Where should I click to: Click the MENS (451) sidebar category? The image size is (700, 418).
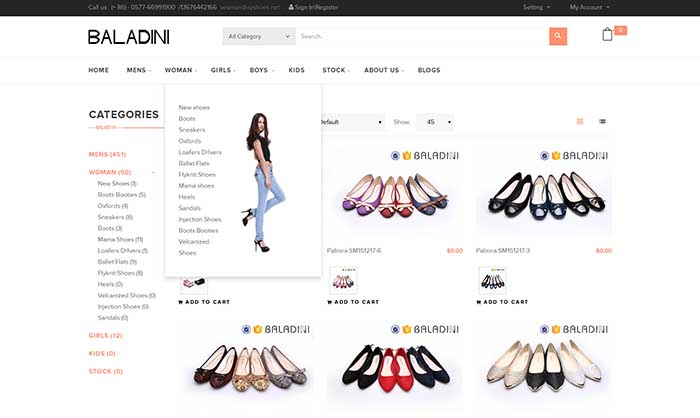click(107, 155)
